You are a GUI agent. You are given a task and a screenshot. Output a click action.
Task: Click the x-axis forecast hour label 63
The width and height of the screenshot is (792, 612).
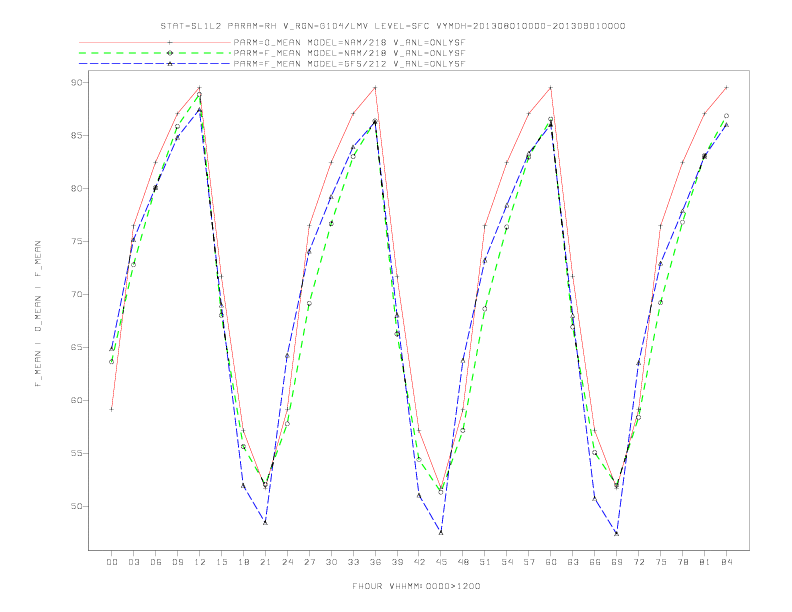tap(573, 562)
